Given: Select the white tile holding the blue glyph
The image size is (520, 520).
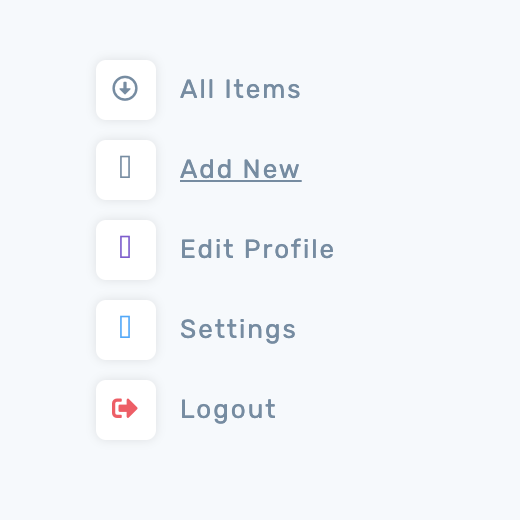Looking at the screenshot, I should click(x=126, y=330).
